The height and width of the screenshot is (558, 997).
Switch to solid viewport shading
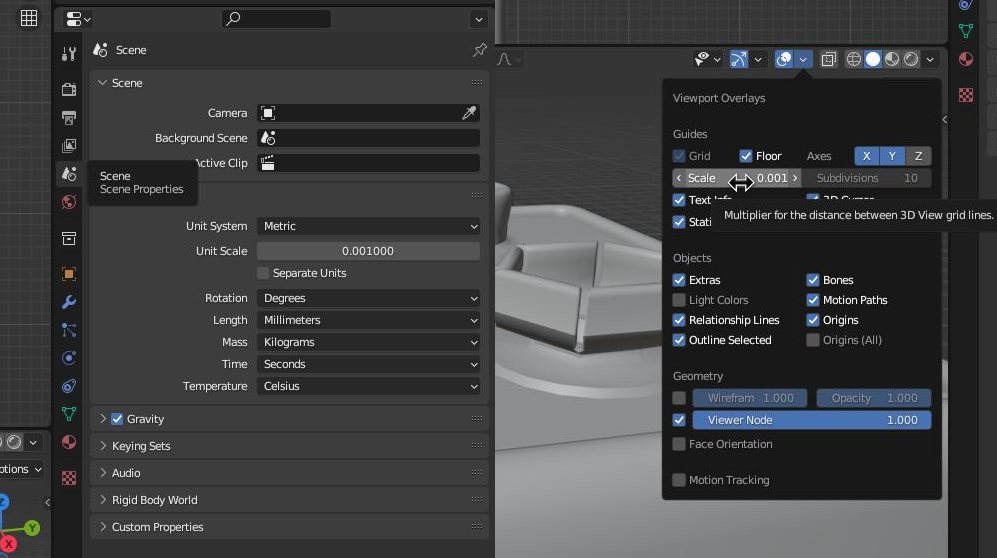click(x=873, y=60)
